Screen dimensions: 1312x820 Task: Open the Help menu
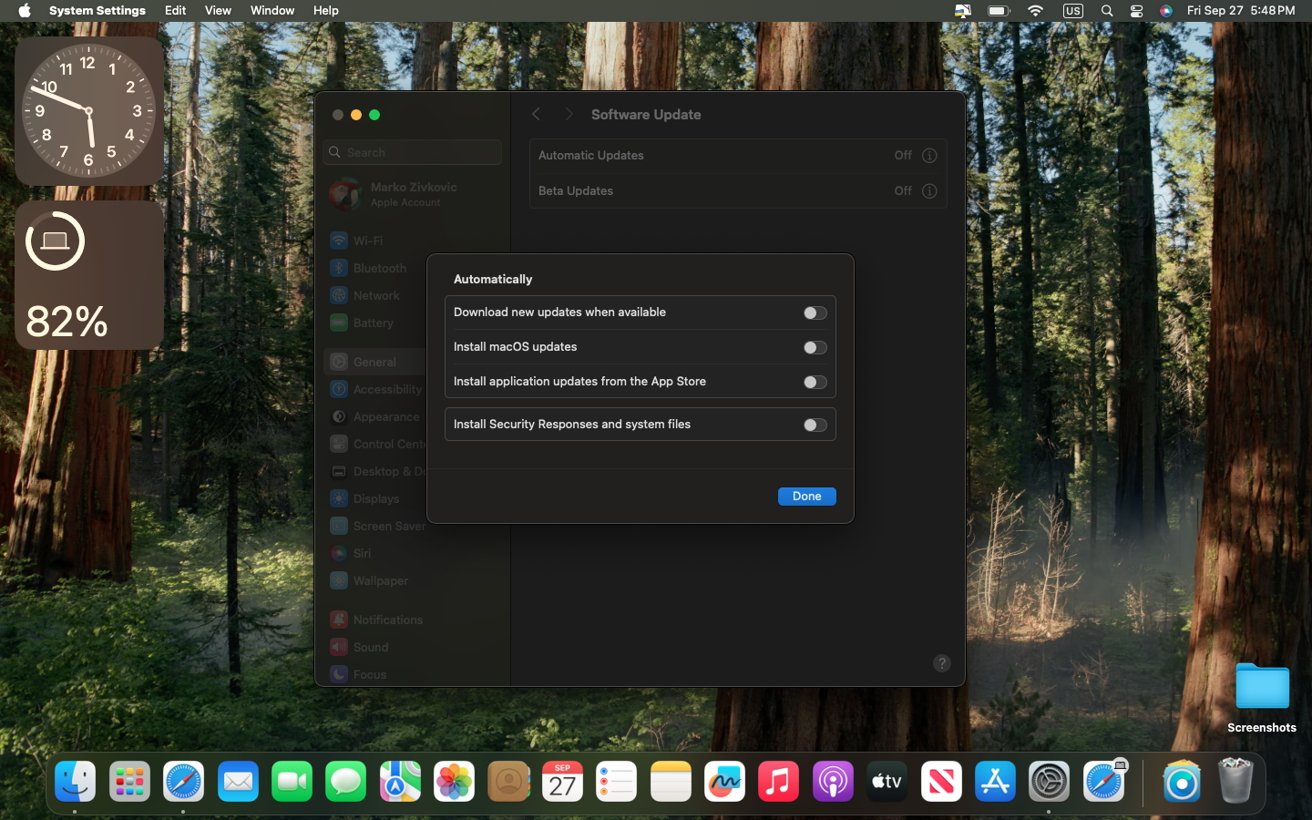click(326, 10)
